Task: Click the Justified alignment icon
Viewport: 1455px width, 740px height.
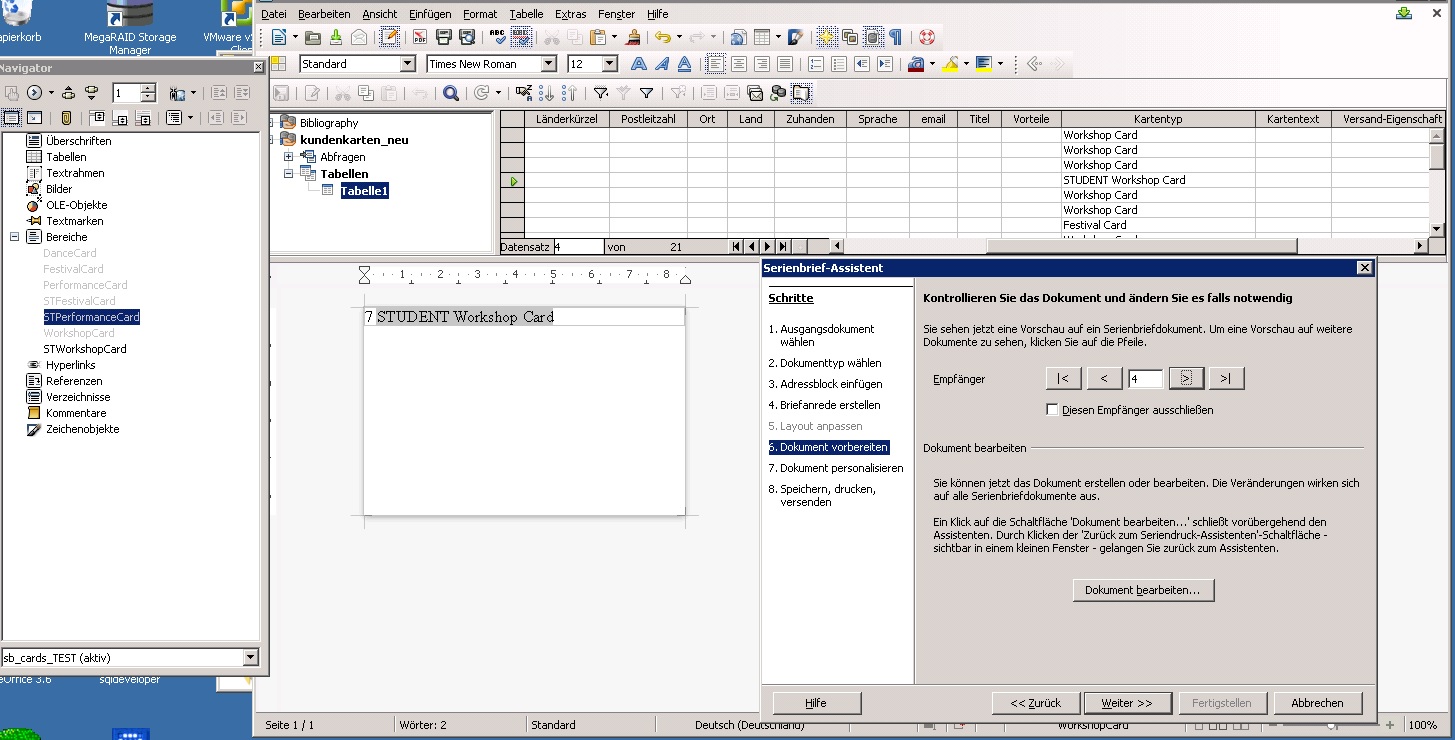Action: tap(784, 64)
